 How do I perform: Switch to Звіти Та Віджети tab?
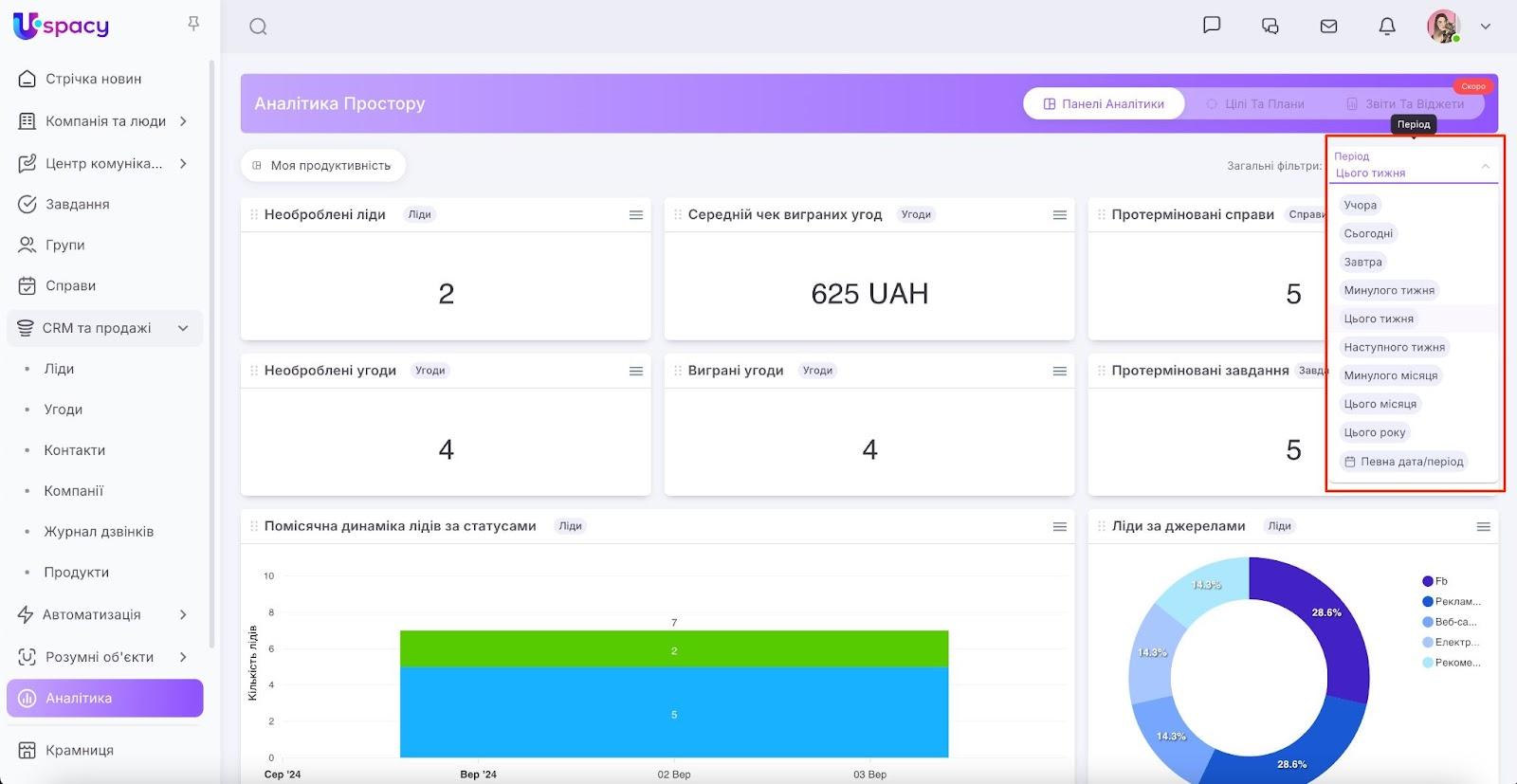point(1405,104)
